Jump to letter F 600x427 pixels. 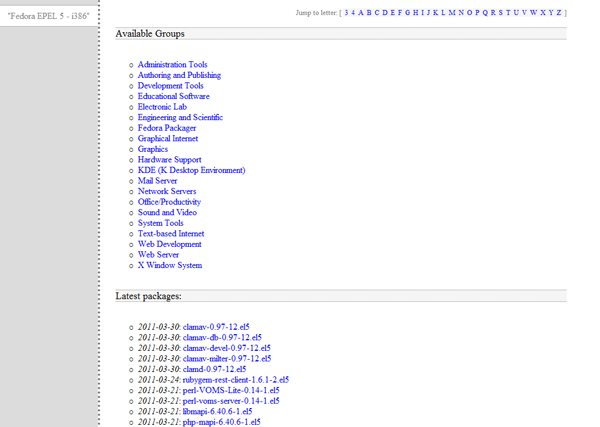(x=400, y=13)
